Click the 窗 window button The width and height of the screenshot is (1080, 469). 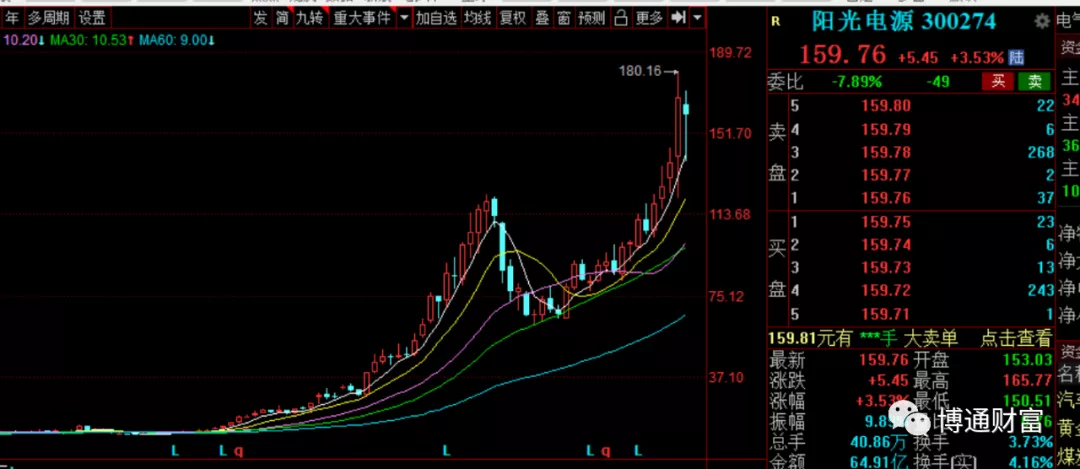click(564, 18)
